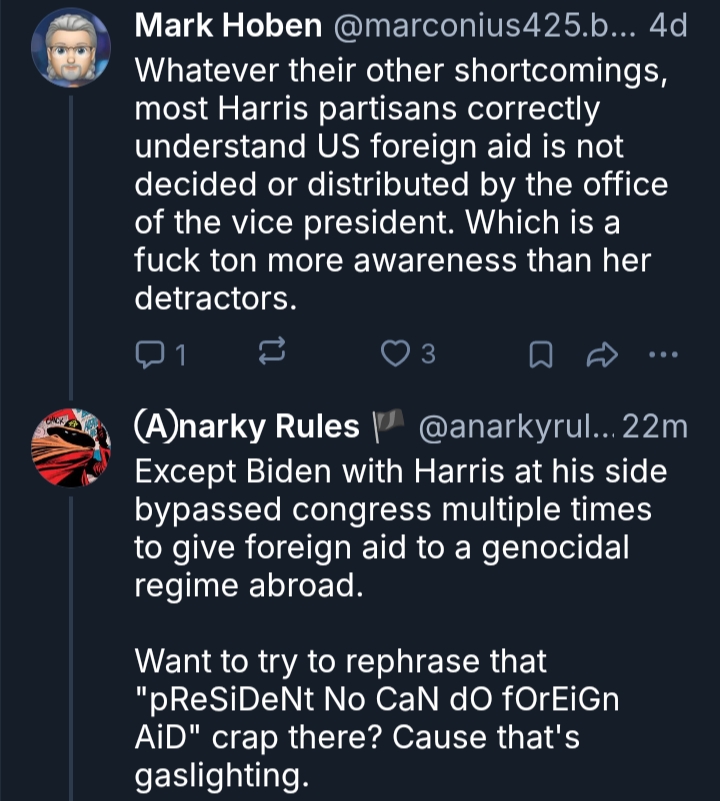Reply to Mark Hoben's post
720x801 pixels.
(x=148, y=353)
